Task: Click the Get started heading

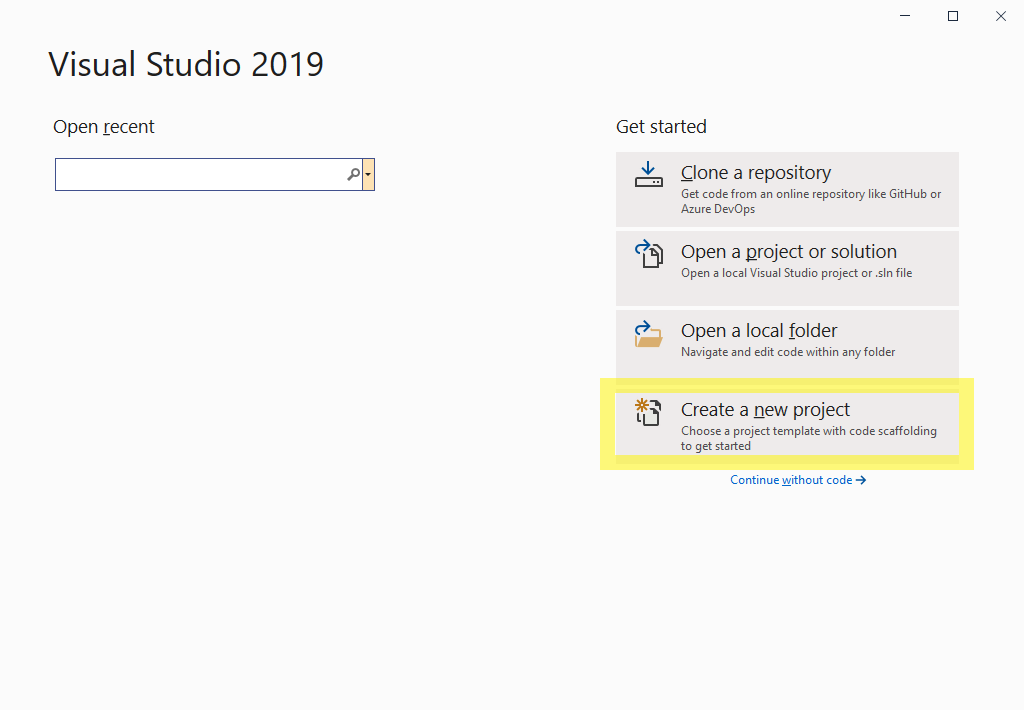Action: 661,127
